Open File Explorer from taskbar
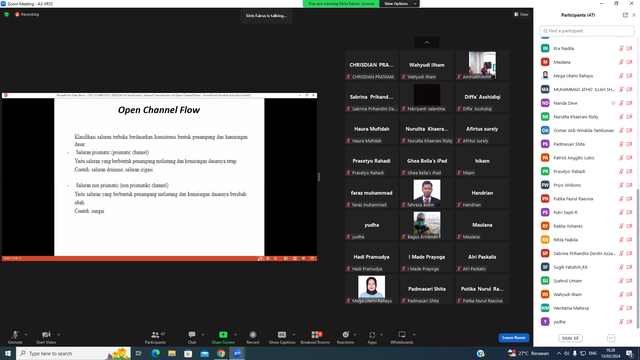This screenshot has height=360, width=640. (x=172, y=353)
